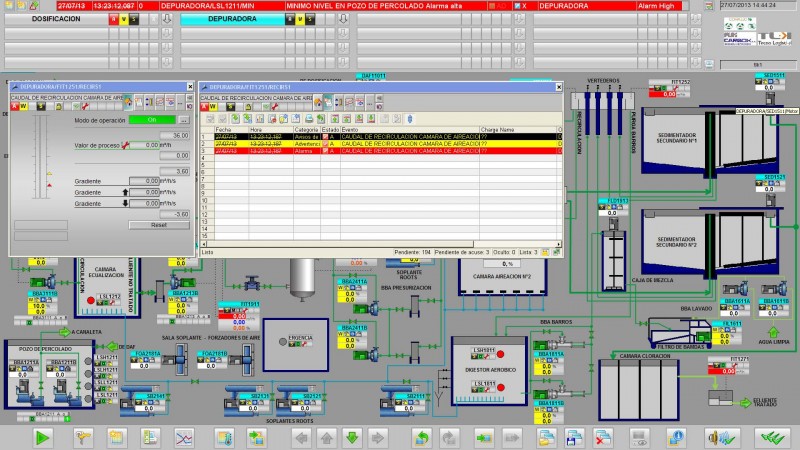Click the limits view icon in left faceplate toolbar
The image size is (800, 450).
pos(149,102)
